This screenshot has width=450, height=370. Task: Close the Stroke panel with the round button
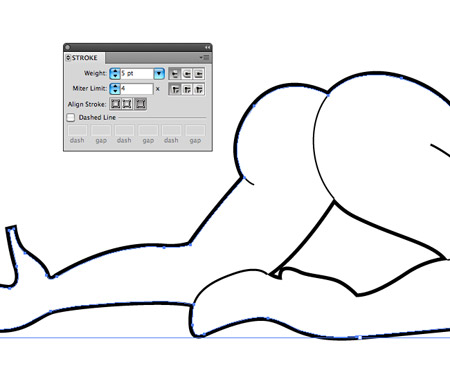click(68, 47)
